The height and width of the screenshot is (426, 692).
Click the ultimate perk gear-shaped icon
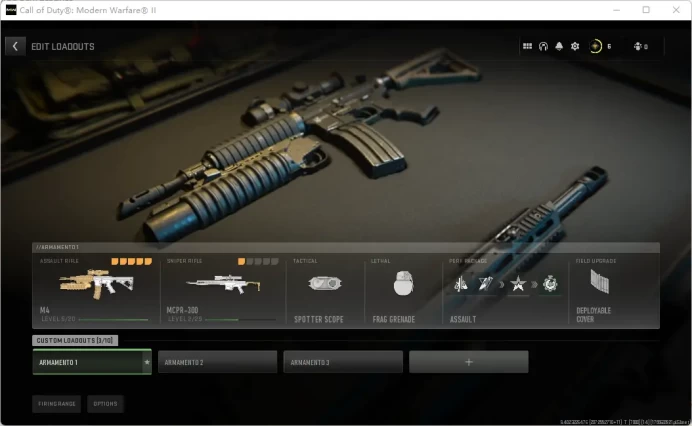pyautogui.click(x=550, y=284)
